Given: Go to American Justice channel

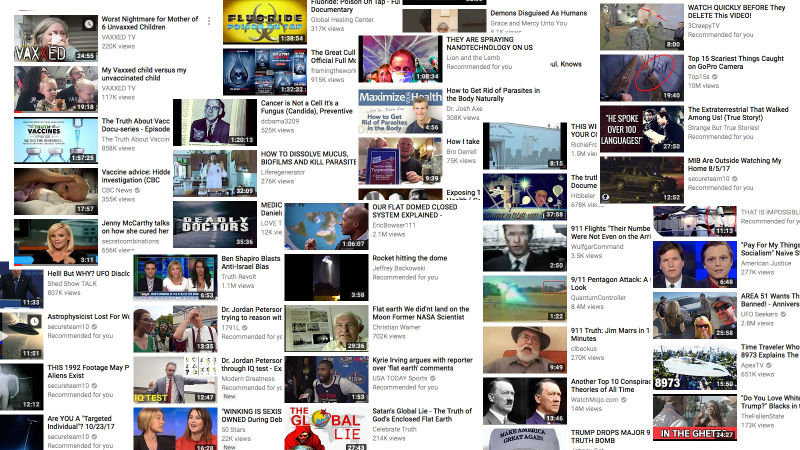Looking at the screenshot, I should click(x=766, y=263).
